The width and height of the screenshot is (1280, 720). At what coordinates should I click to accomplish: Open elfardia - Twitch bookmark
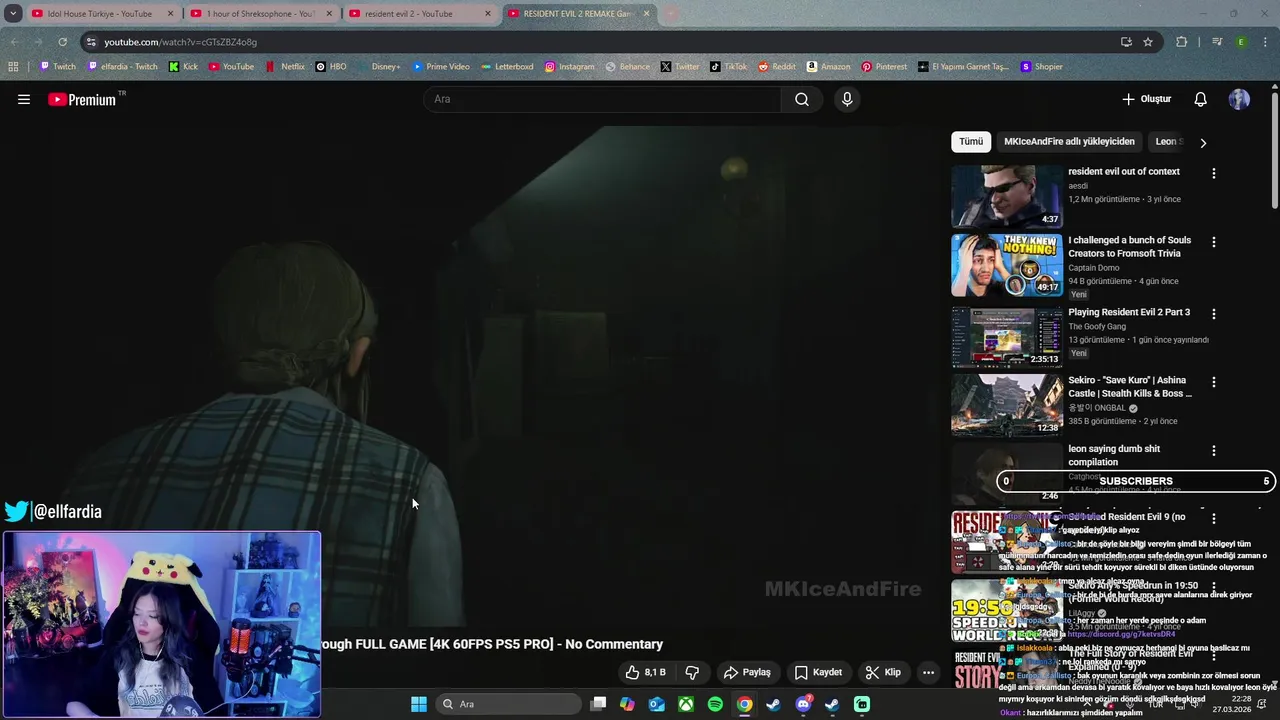122,67
